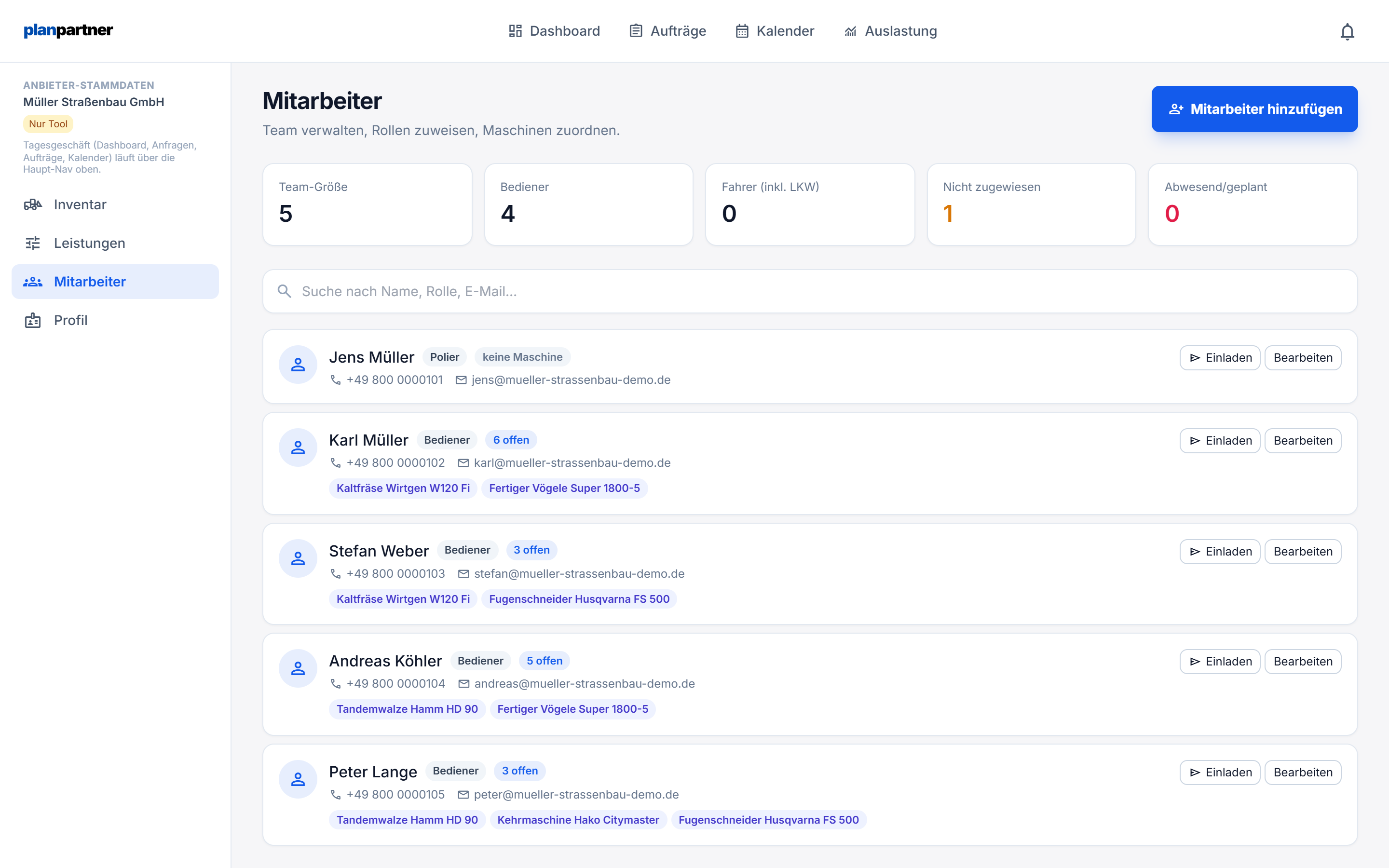Click Mitarbeiter hinzufügen button
This screenshot has width=1389, height=868.
pos(1254,109)
